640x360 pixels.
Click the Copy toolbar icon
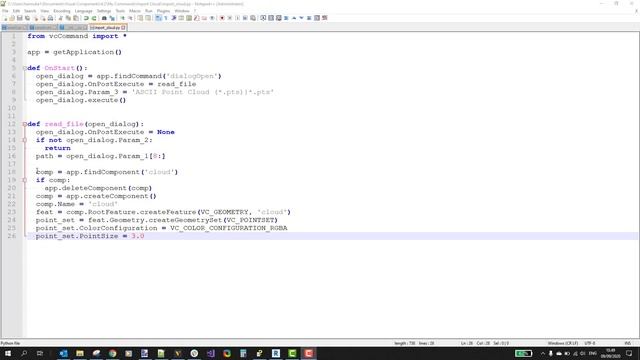(x=68, y=18)
